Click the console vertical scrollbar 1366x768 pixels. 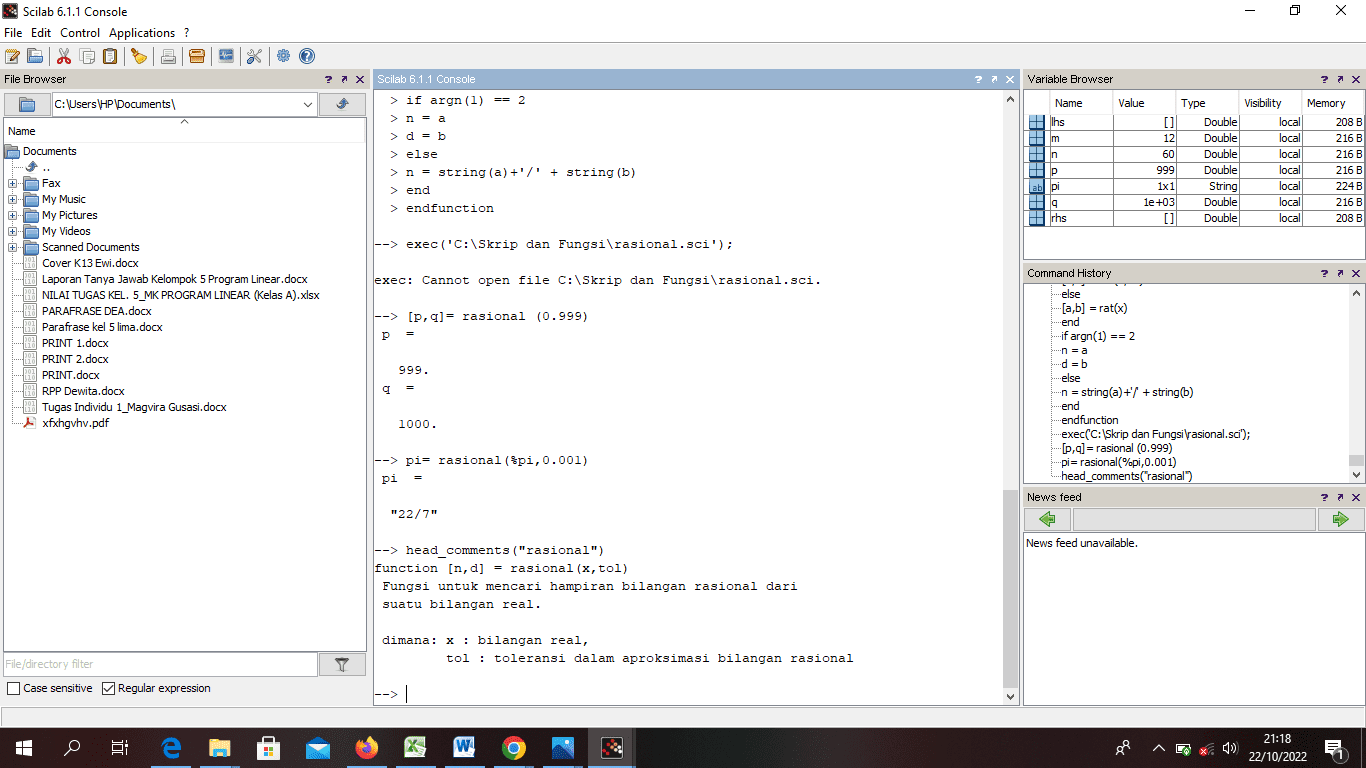pos(1010,588)
